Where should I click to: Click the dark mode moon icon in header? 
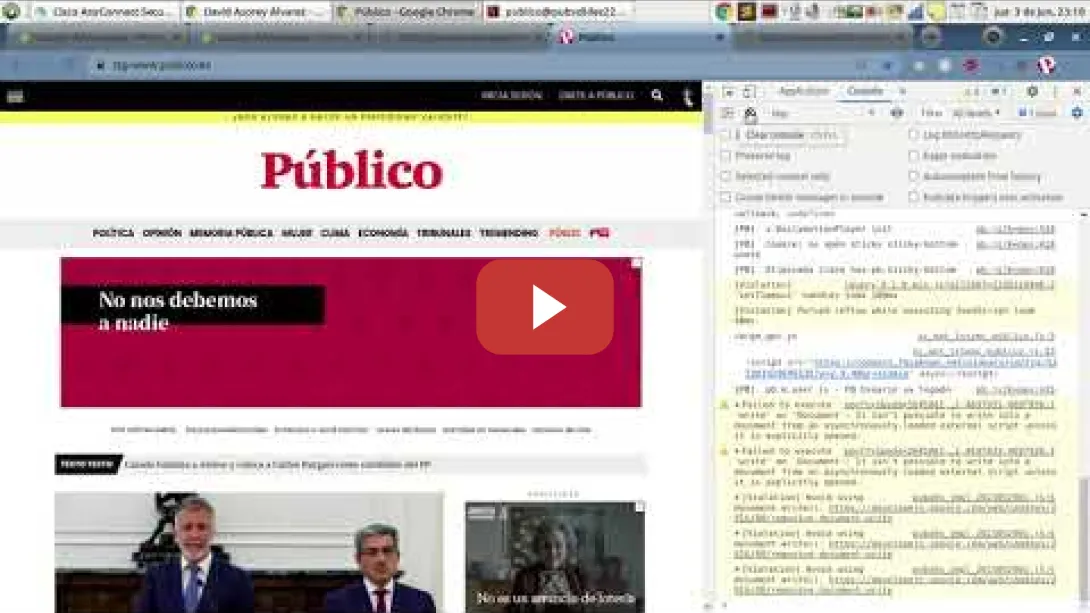pyautogui.click(x=688, y=97)
